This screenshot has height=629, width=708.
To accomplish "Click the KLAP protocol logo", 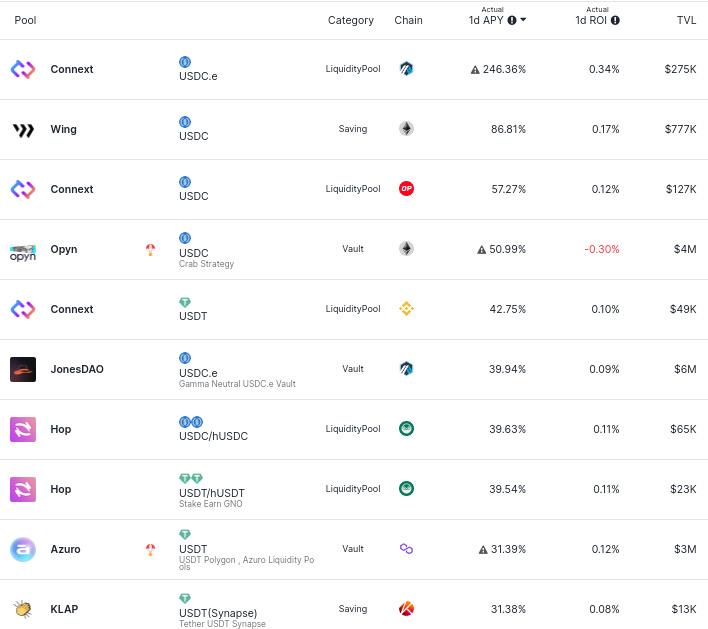I will pyautogui.click(x=23, y=609).
